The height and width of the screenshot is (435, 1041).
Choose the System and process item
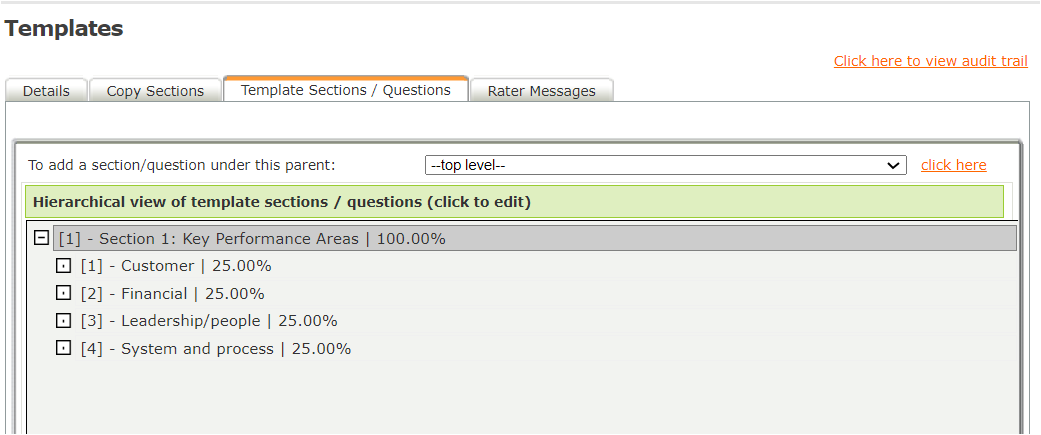pyautogui.click(x=216, y=349)
